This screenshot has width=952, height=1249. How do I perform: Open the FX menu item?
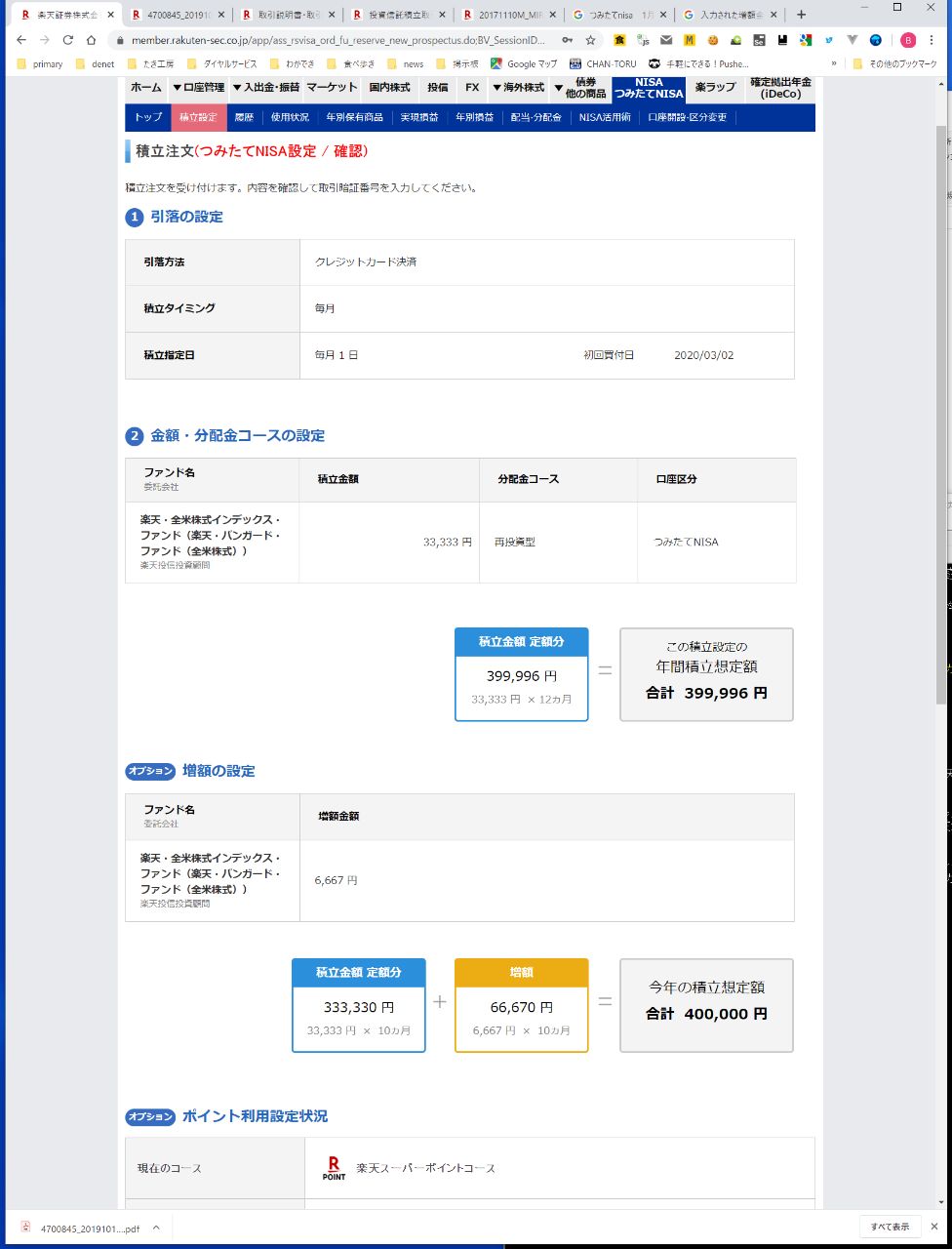(x=472, y=87)
